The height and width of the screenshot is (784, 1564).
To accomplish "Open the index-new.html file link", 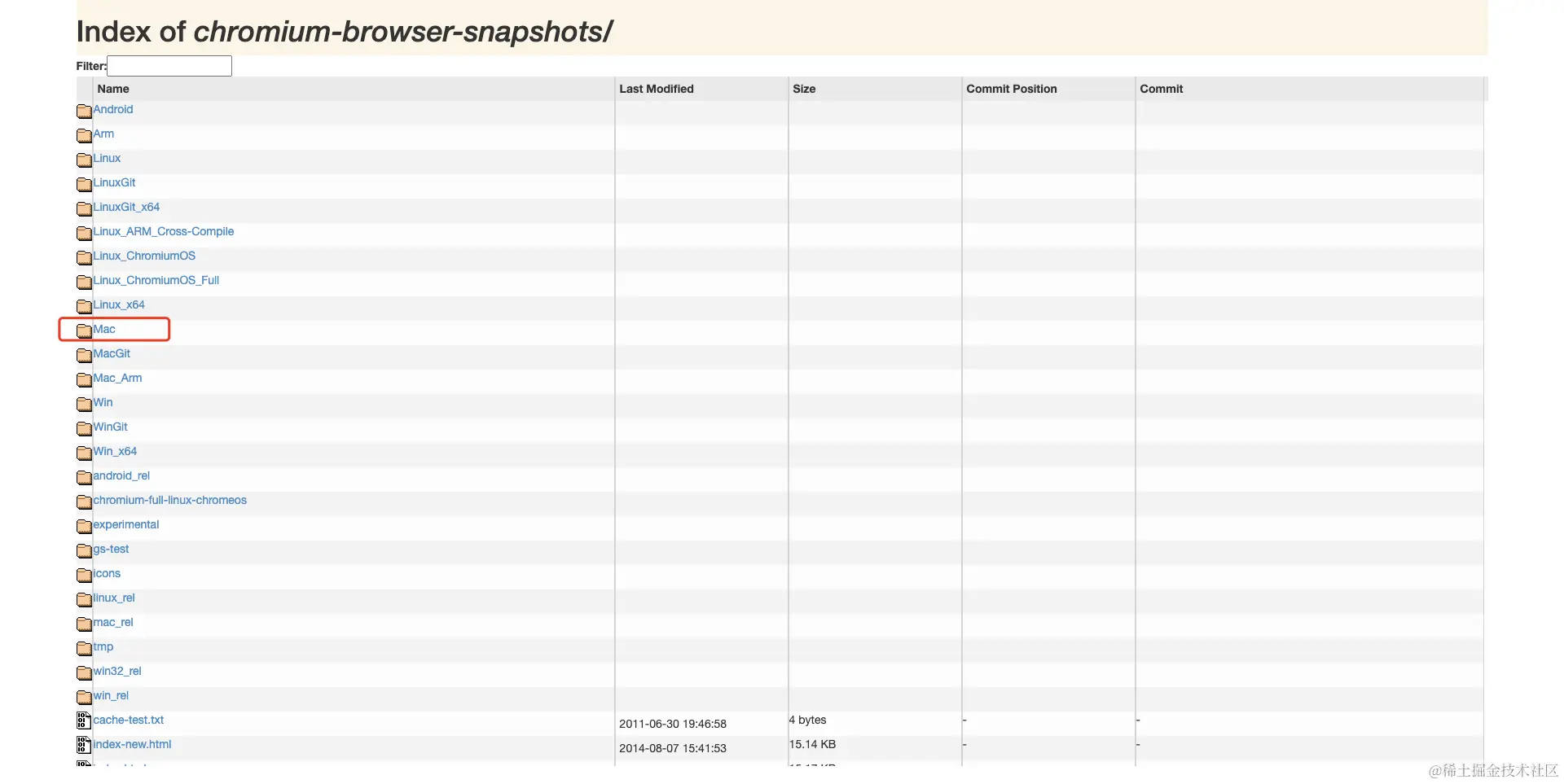I will click(132, 744).
